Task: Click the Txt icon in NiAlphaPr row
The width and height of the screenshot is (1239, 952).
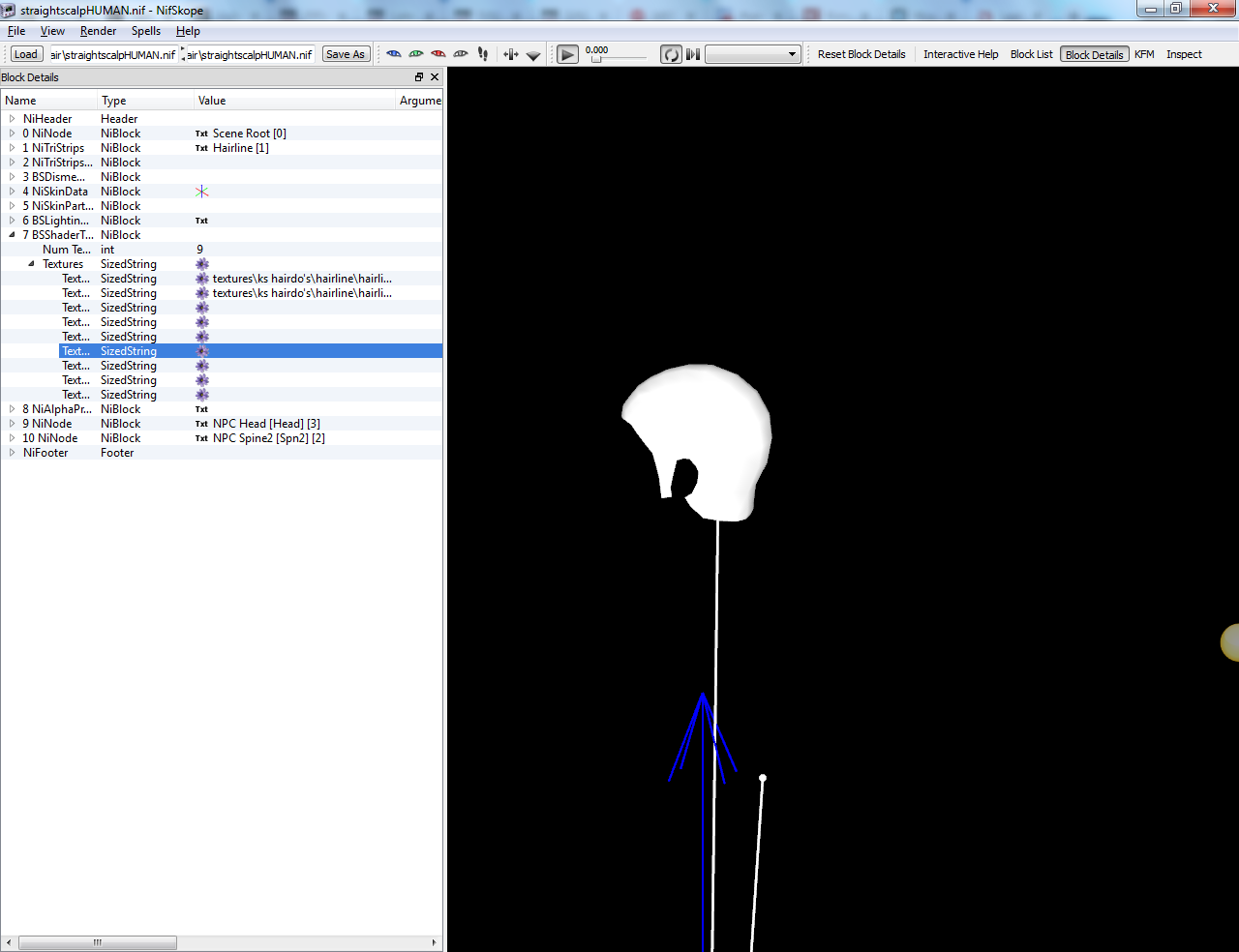Action: point(201,409)
